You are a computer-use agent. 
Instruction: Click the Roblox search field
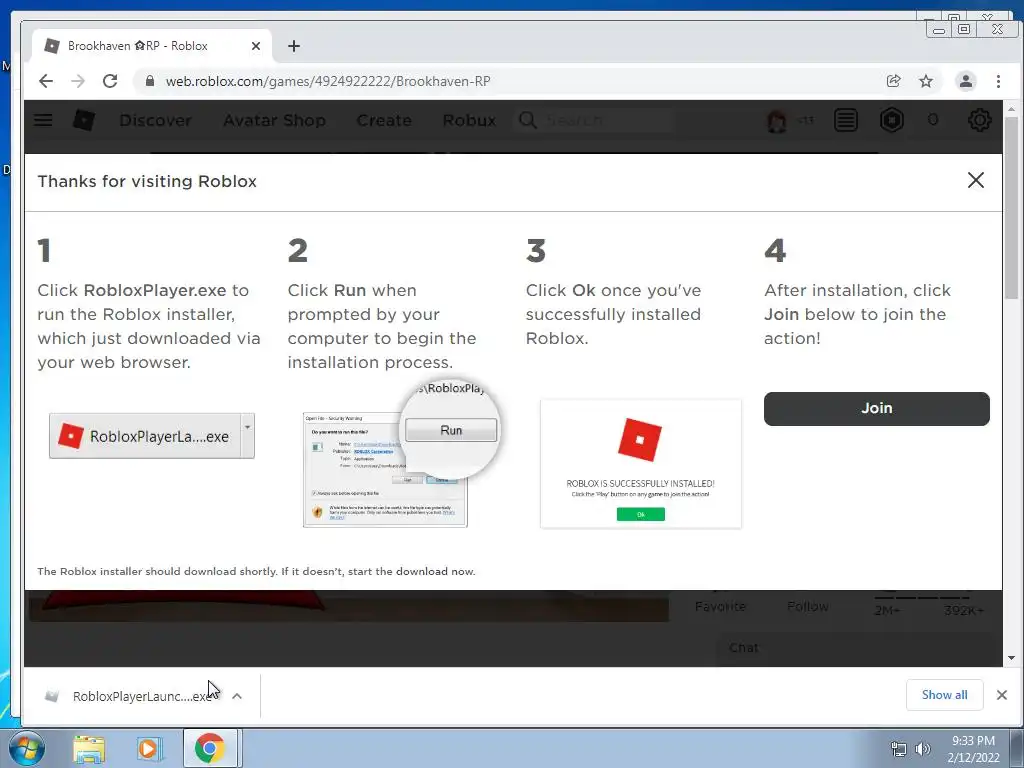(596, 120)
